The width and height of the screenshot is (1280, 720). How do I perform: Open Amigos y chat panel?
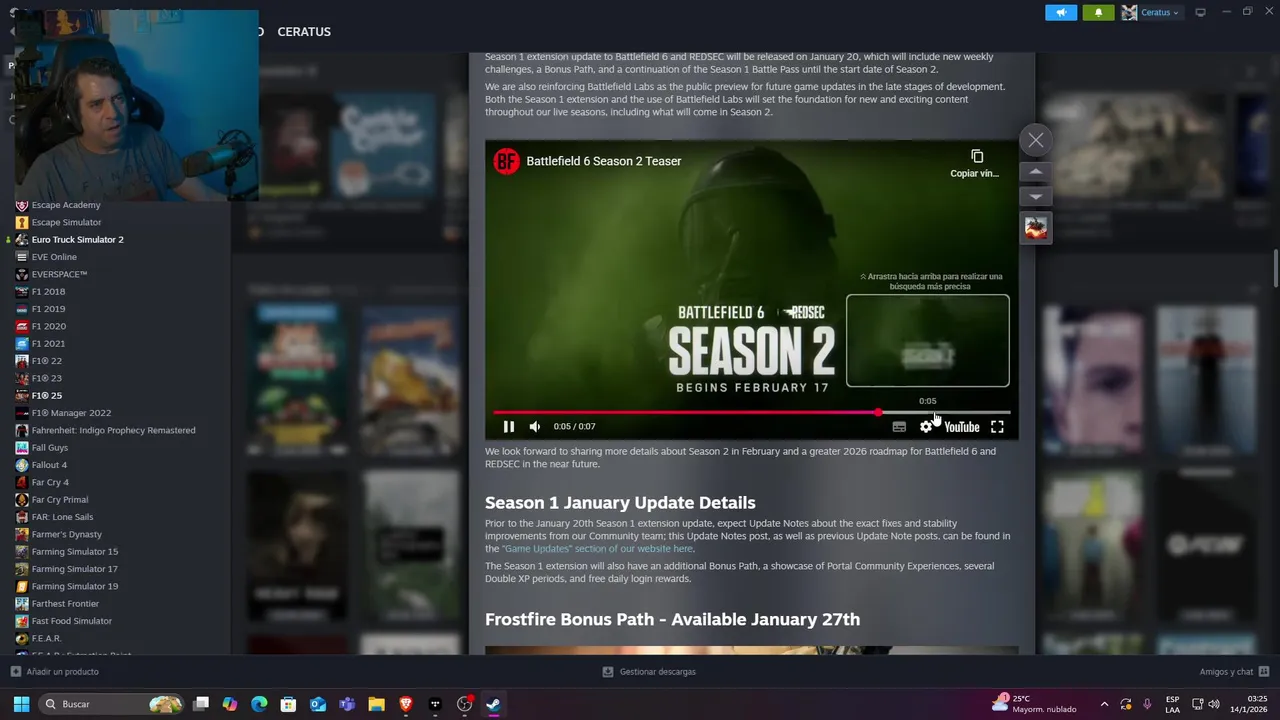(1234, 672)
